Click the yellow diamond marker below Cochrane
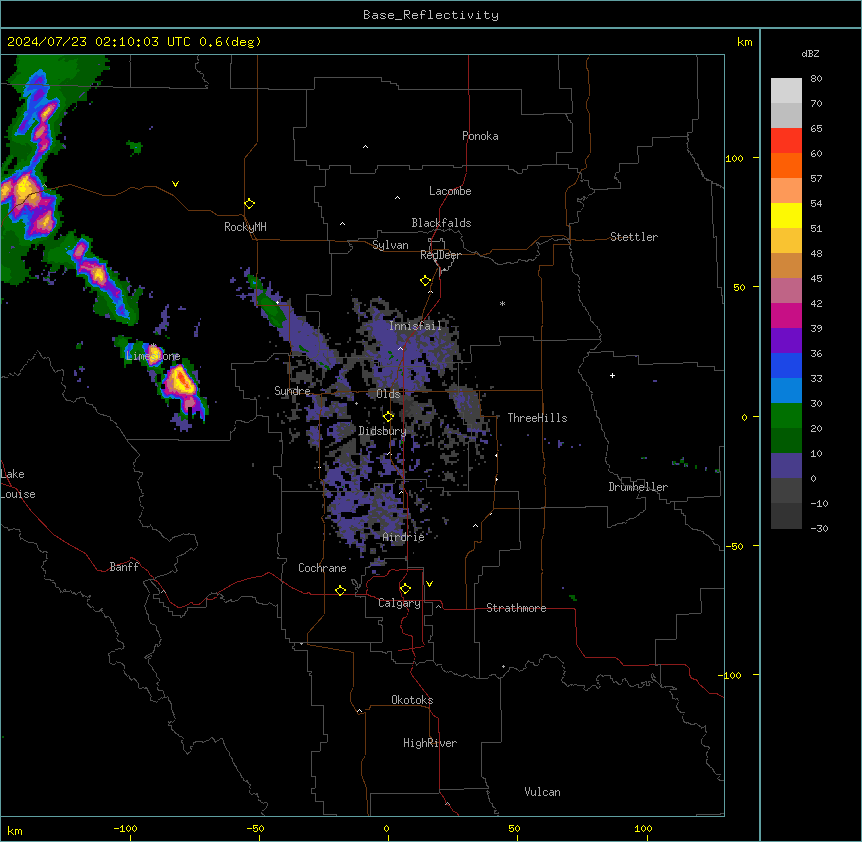 click(340, 590)
